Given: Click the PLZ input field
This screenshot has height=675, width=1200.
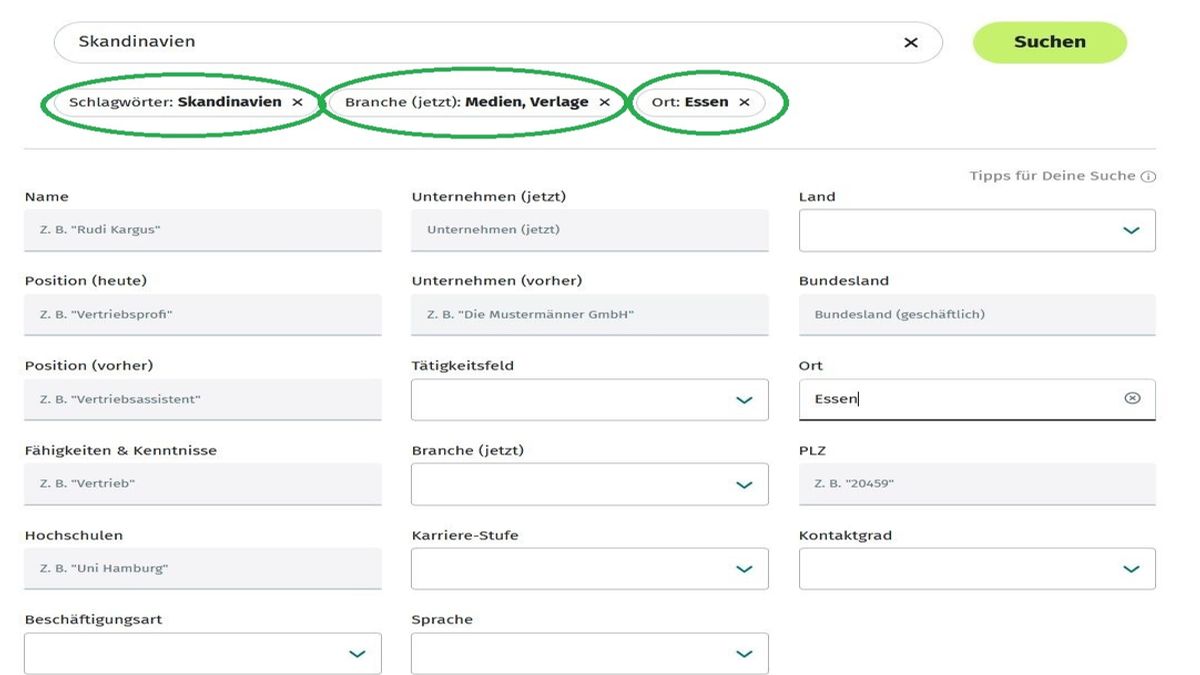Looking at the screenshot, I should [x=977, y=484].
